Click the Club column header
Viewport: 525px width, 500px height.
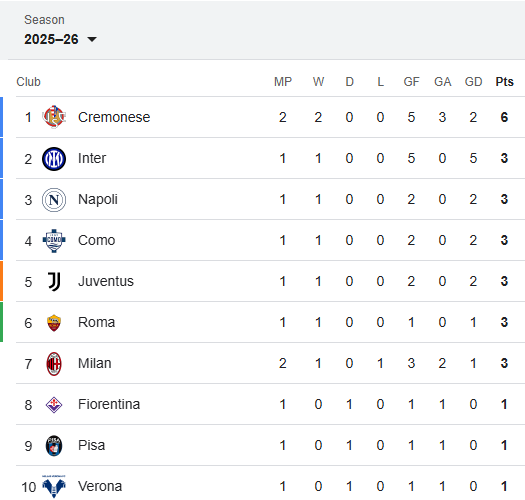[x=28, y=82]
